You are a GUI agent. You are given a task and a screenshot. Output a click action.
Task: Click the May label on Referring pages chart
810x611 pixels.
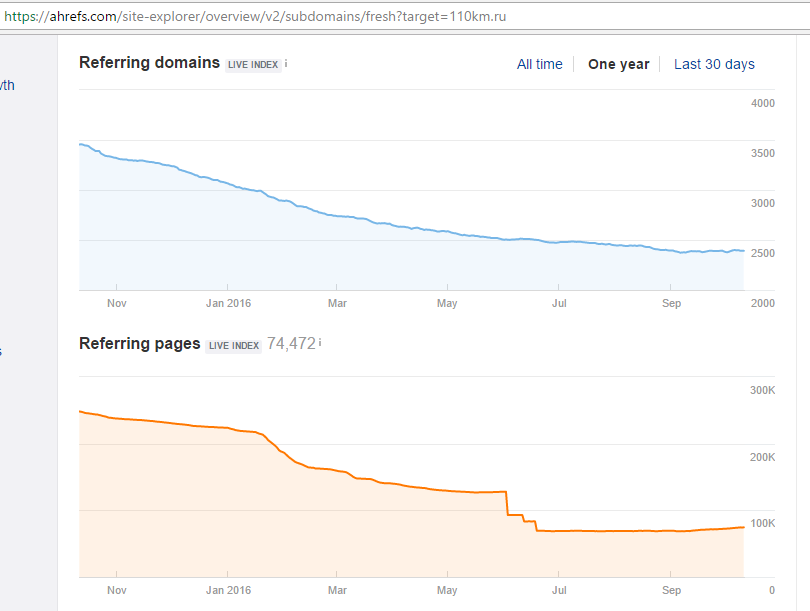pyautogui.click(x=447, y=591)
